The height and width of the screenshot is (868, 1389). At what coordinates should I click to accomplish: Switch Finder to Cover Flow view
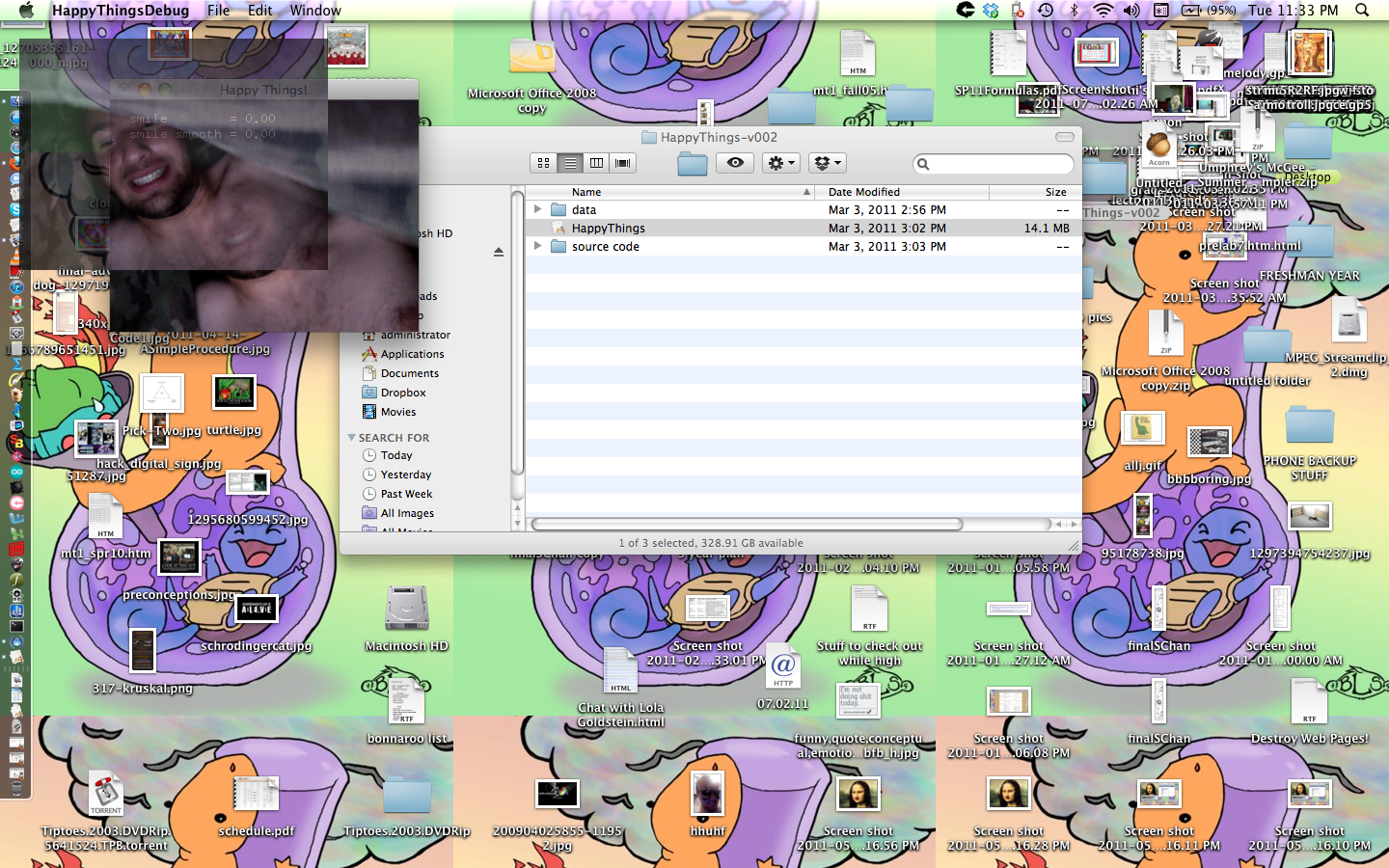click(623, 163)
